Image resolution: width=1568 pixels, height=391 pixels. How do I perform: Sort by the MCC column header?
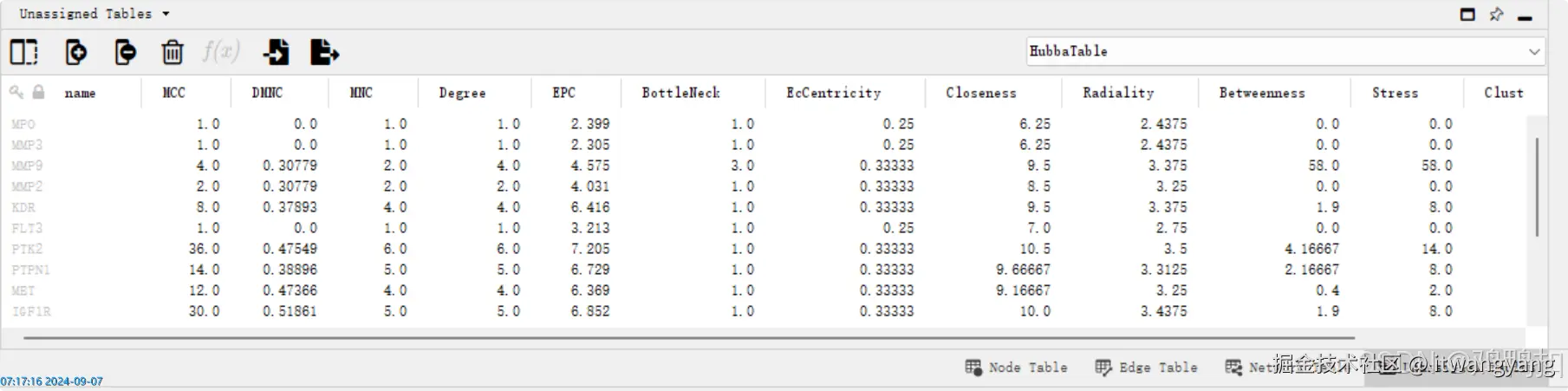(173, 93)
